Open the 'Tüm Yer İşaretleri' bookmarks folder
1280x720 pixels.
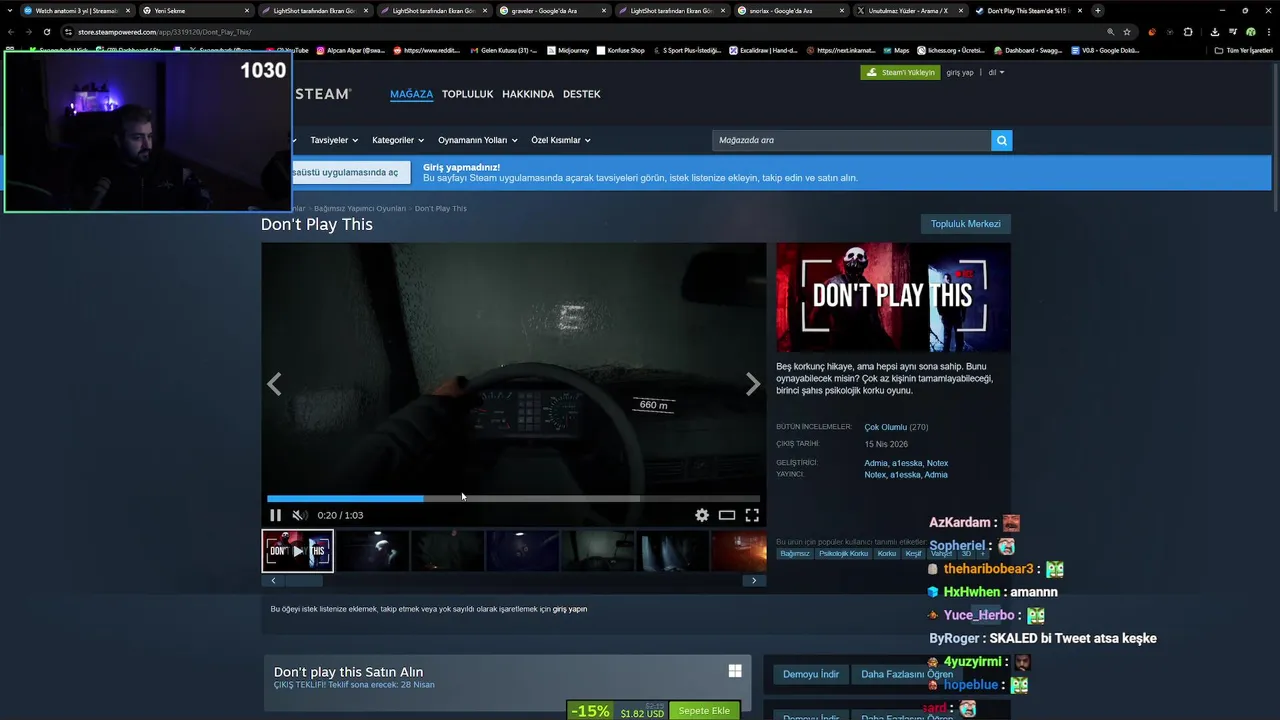point(1243,50)
